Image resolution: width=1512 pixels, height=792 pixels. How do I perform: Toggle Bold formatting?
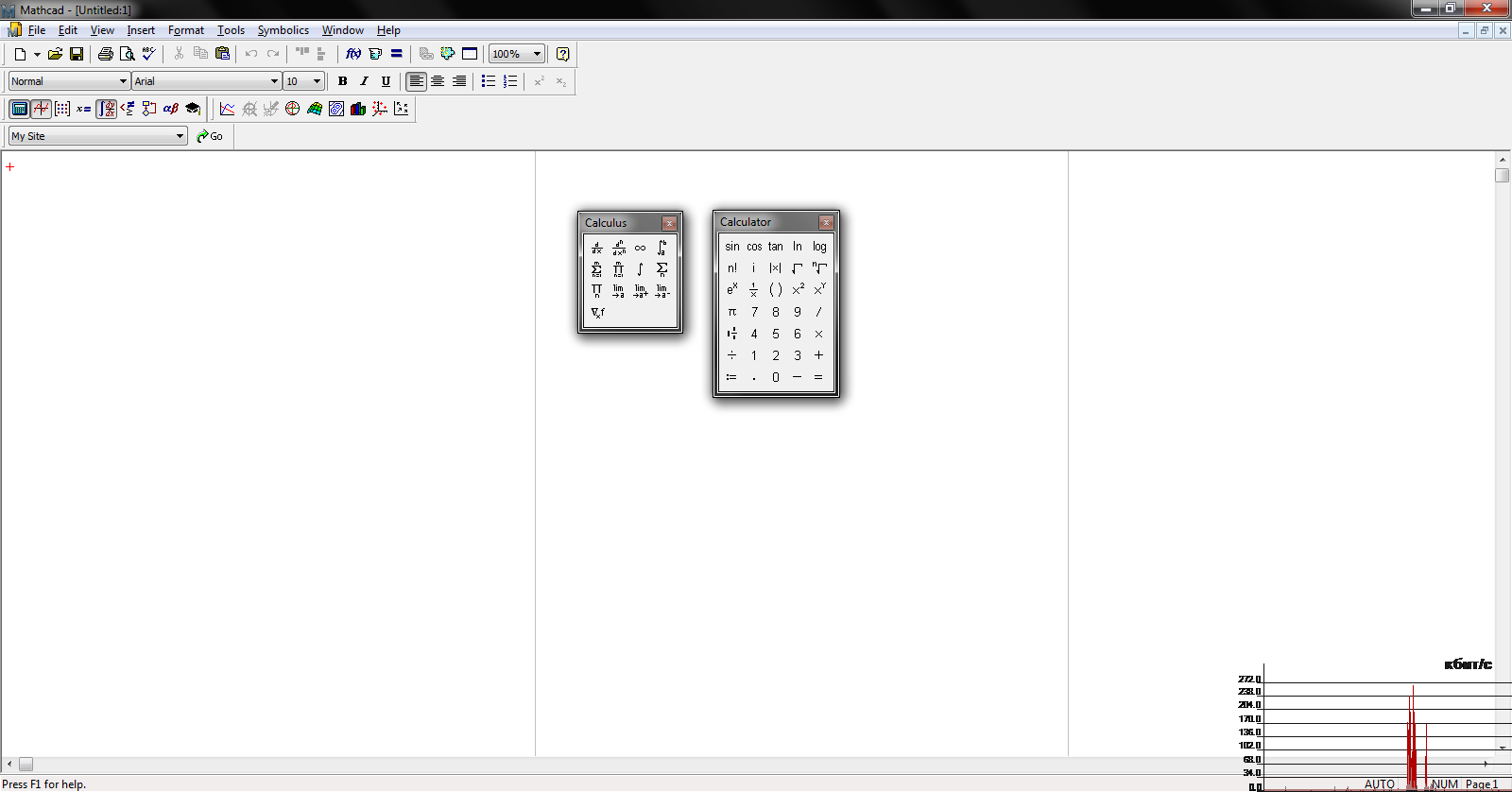click(342, 81)
